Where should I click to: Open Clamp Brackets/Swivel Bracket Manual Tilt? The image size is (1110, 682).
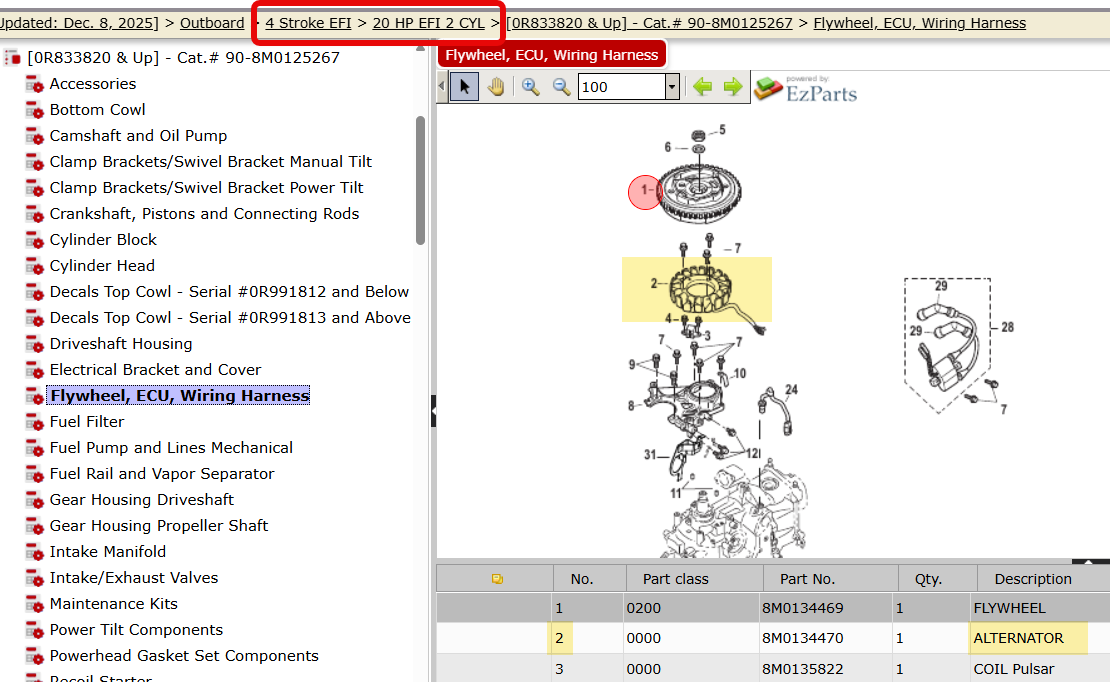pos(210,161)
